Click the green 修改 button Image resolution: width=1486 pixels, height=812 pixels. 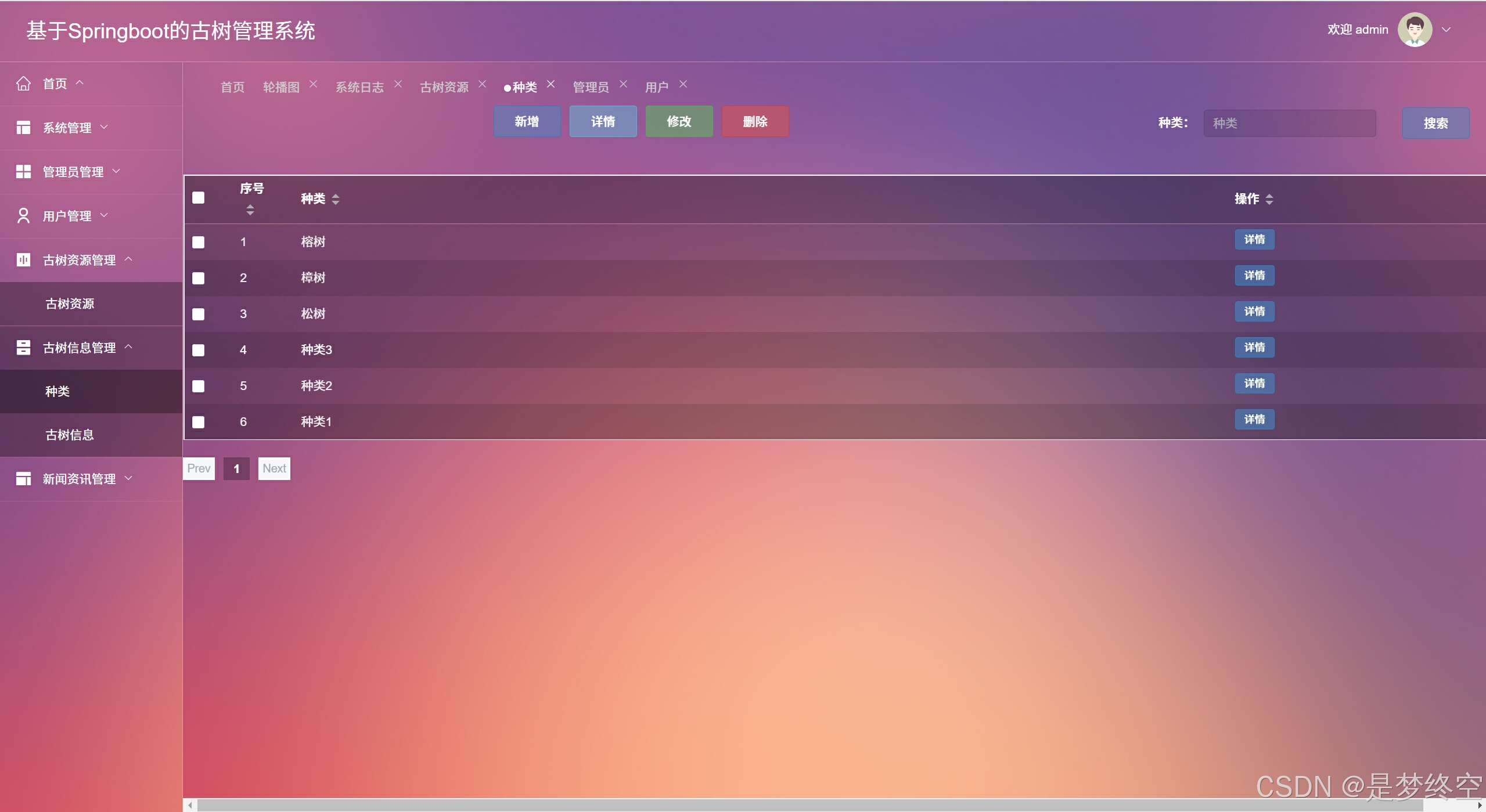pyautogui.click(x=679, y=121)
